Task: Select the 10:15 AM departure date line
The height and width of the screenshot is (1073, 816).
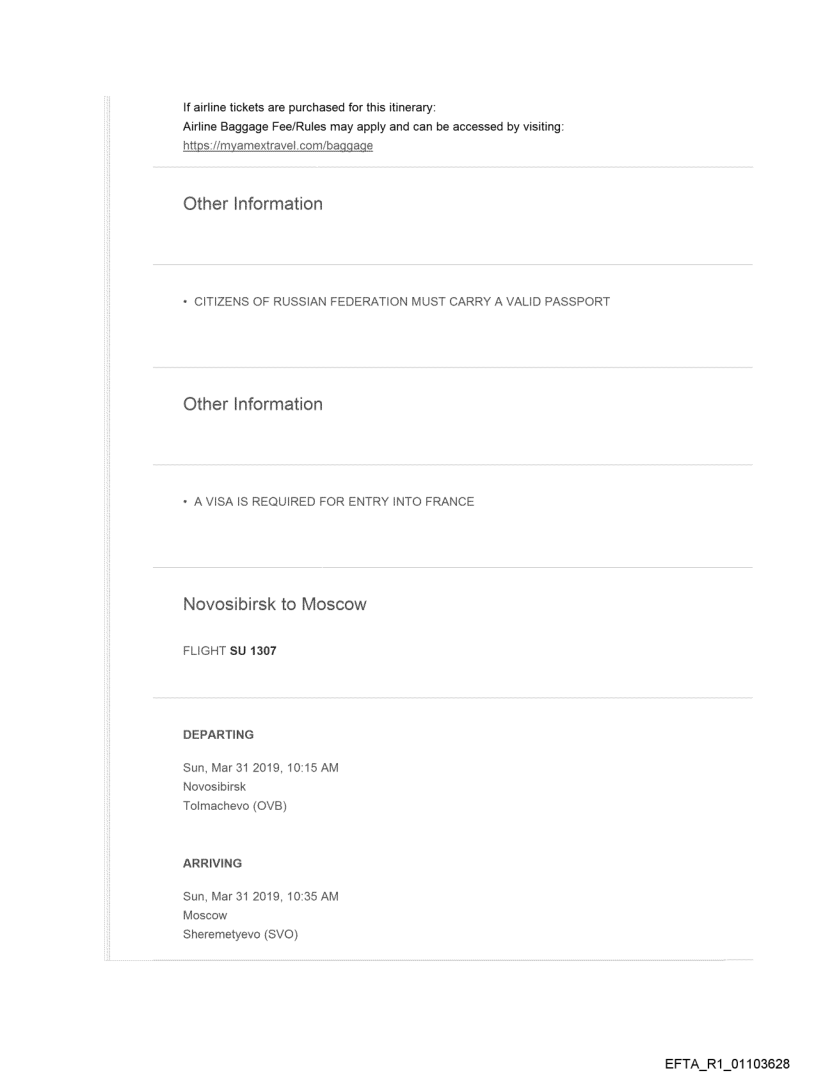Action: tap(261, 768)
